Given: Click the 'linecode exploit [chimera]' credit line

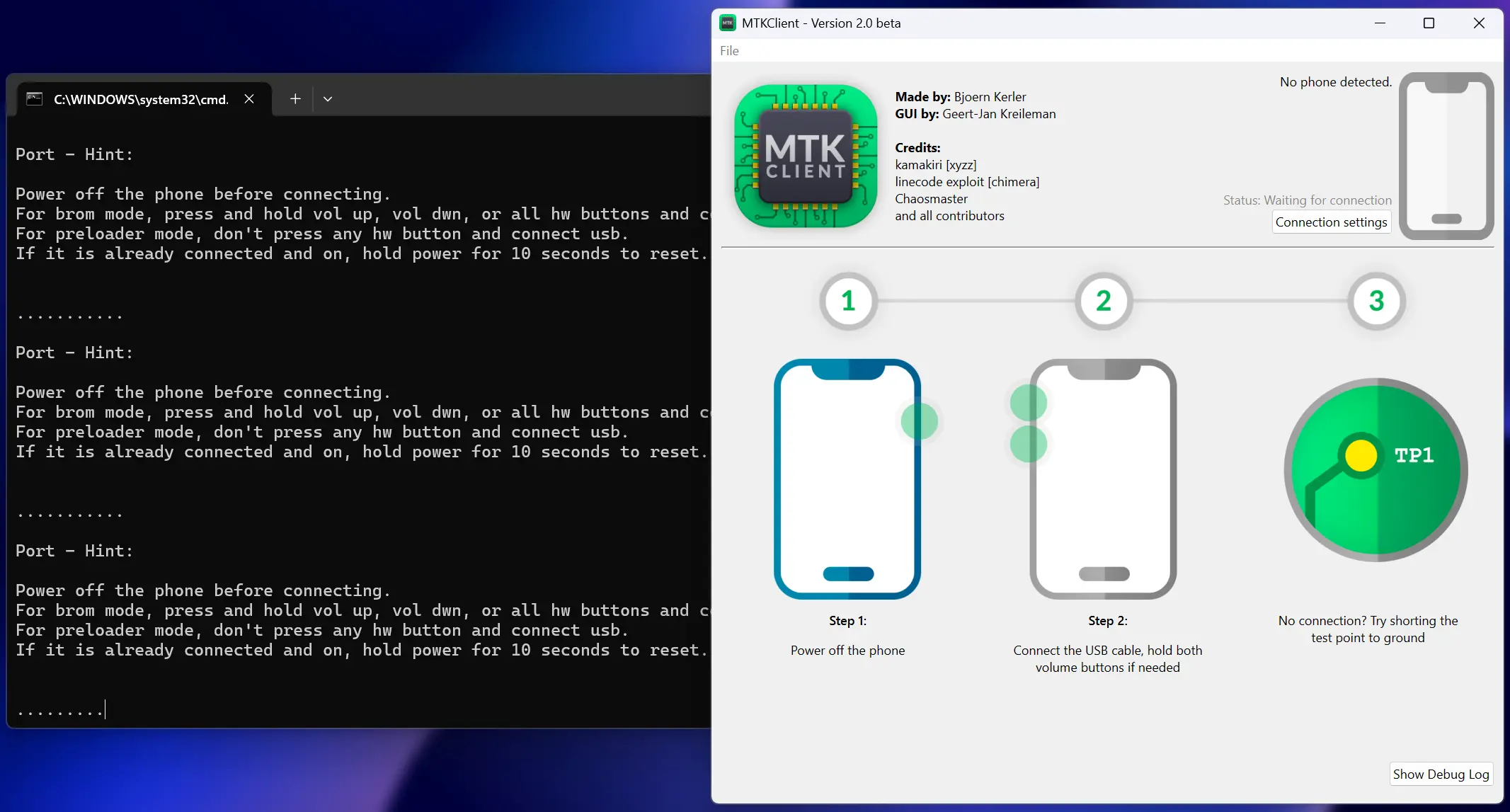Looking at the screenshot, I should (967, 182).
